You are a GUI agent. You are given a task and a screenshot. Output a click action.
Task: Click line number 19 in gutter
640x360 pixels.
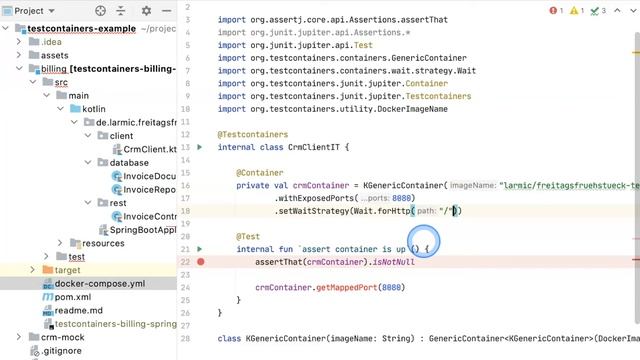[x=185, y=224]
